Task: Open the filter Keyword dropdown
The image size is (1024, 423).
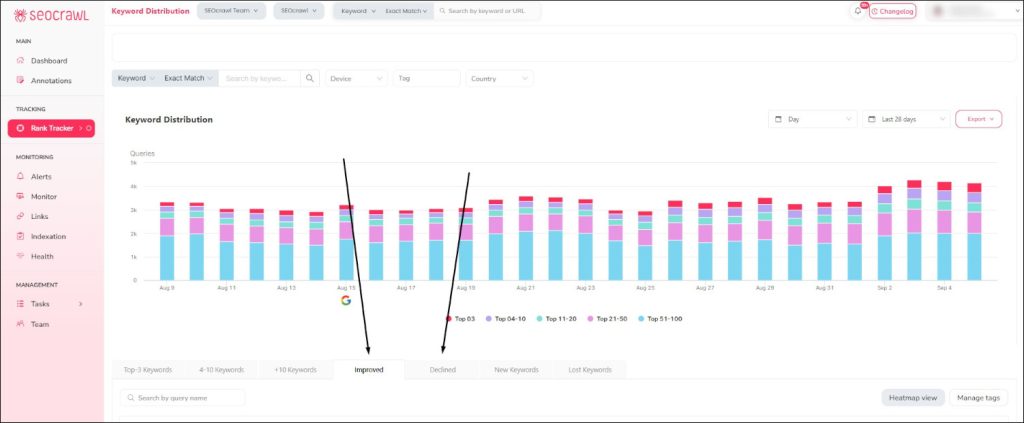Action: [136, 78]
